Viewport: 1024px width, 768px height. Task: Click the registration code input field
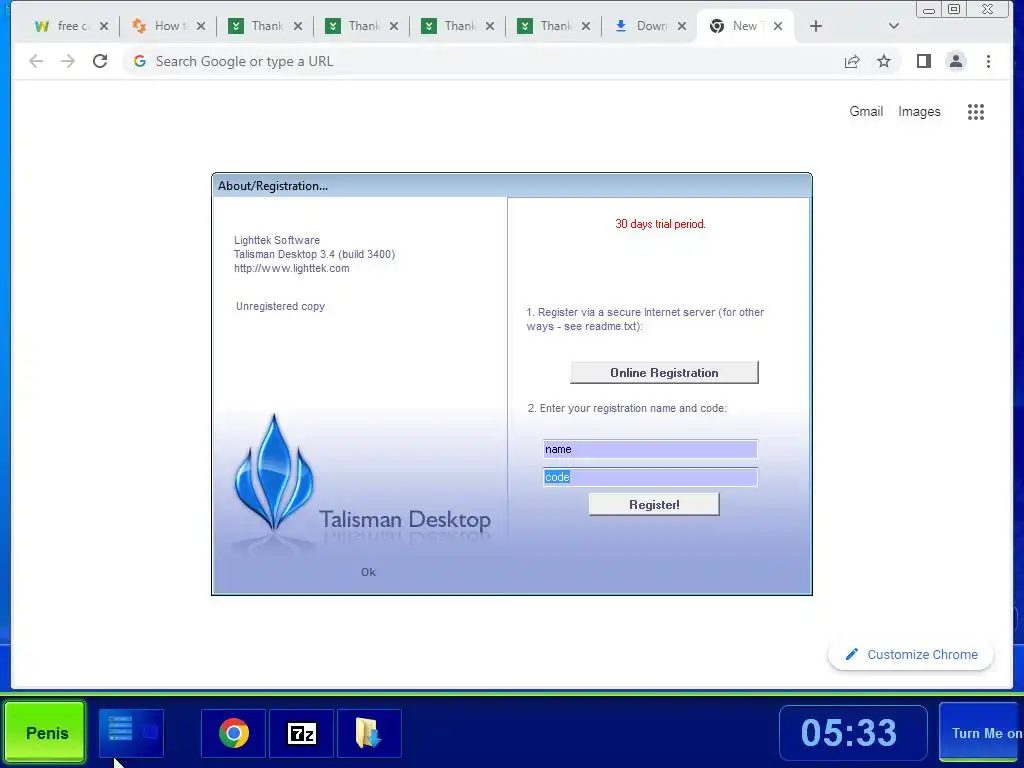click(x=650, y=477)
